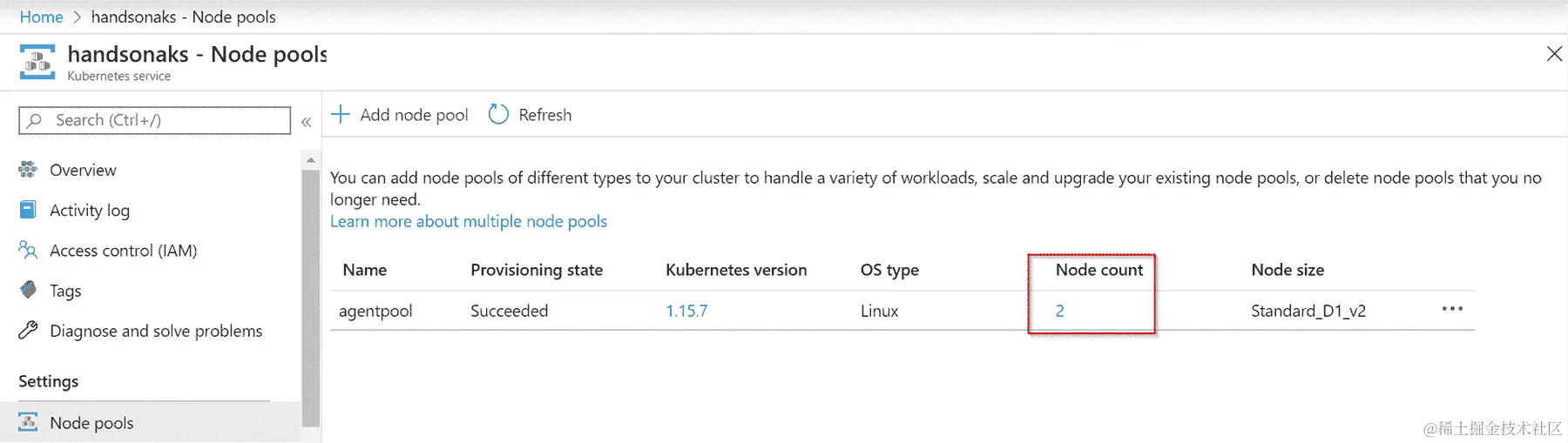Click the Overview icon in sidebar
The image size is (1568, 443).
click(x=28, y=170)
